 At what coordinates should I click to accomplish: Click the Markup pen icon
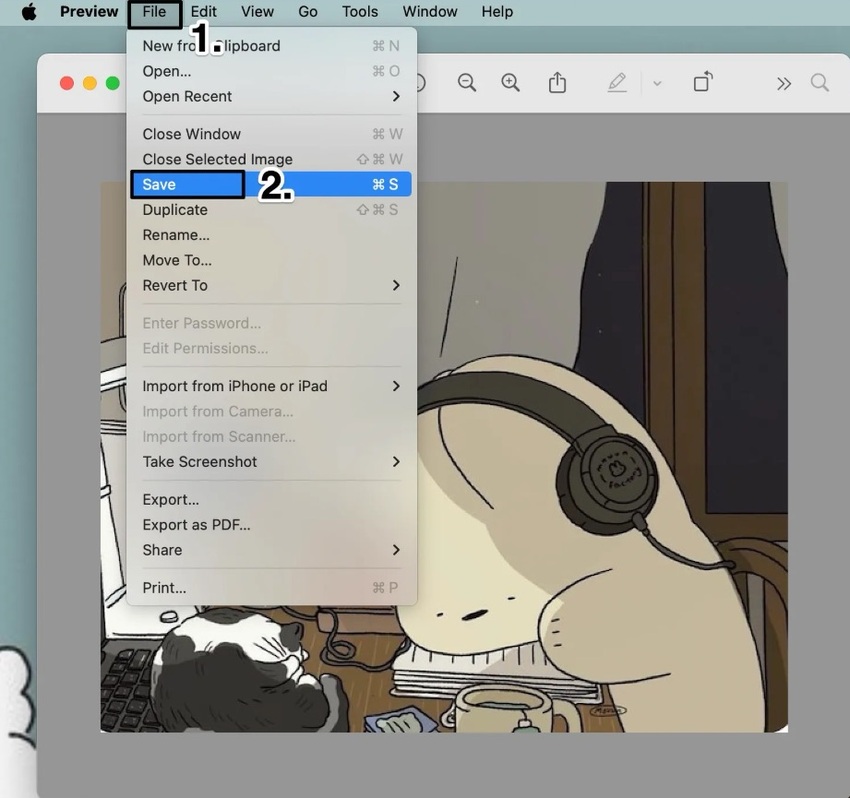pos(617,83)
